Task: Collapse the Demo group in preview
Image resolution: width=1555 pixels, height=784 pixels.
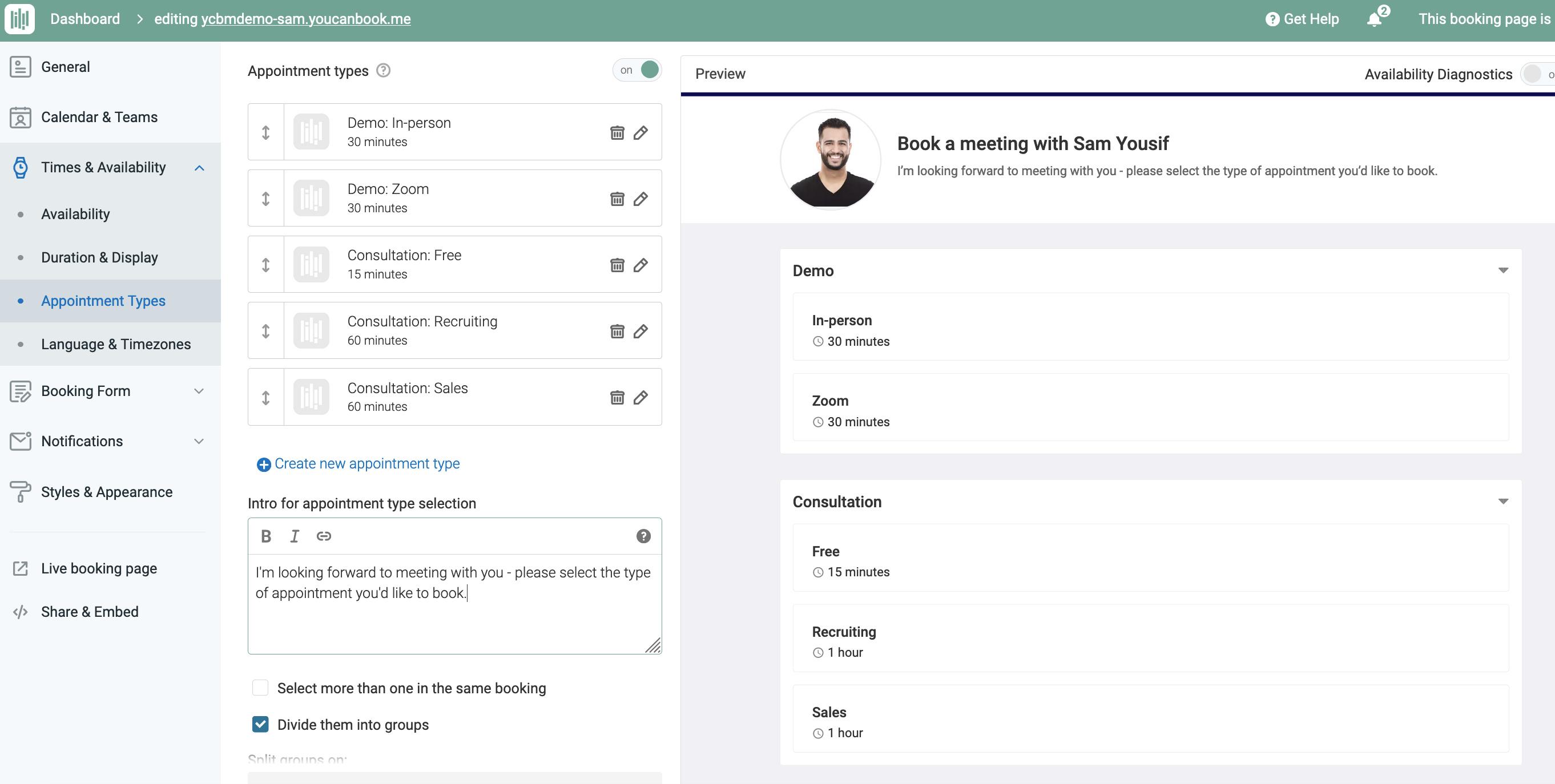Action: click(x=1503, y=270)
